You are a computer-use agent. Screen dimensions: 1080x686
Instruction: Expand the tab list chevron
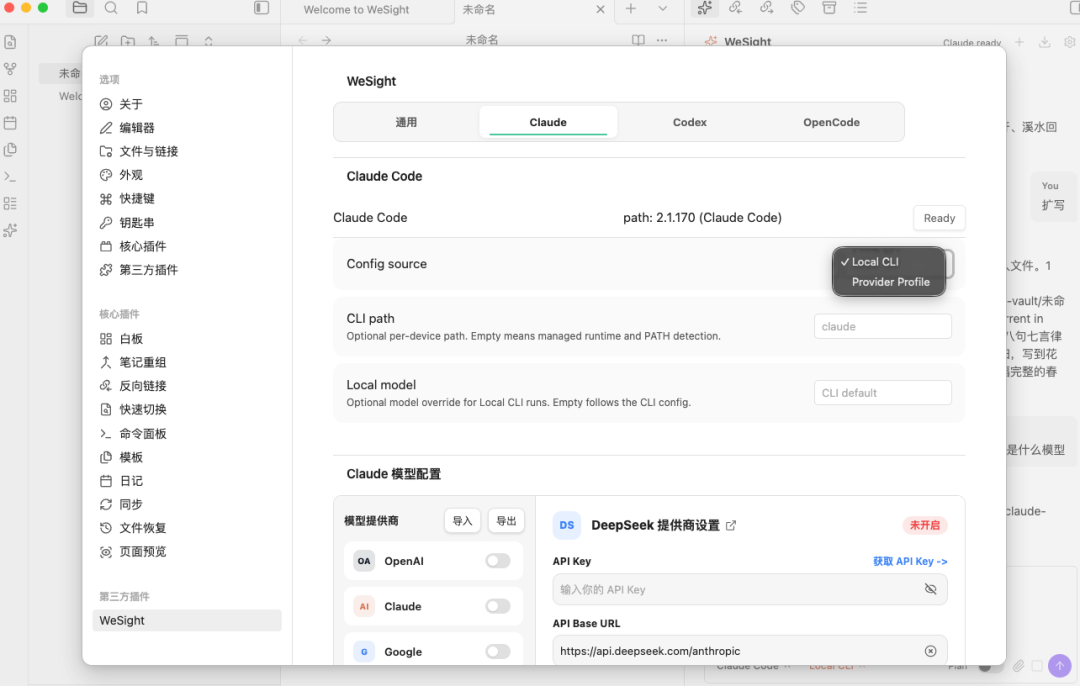[x=662, y=8]
